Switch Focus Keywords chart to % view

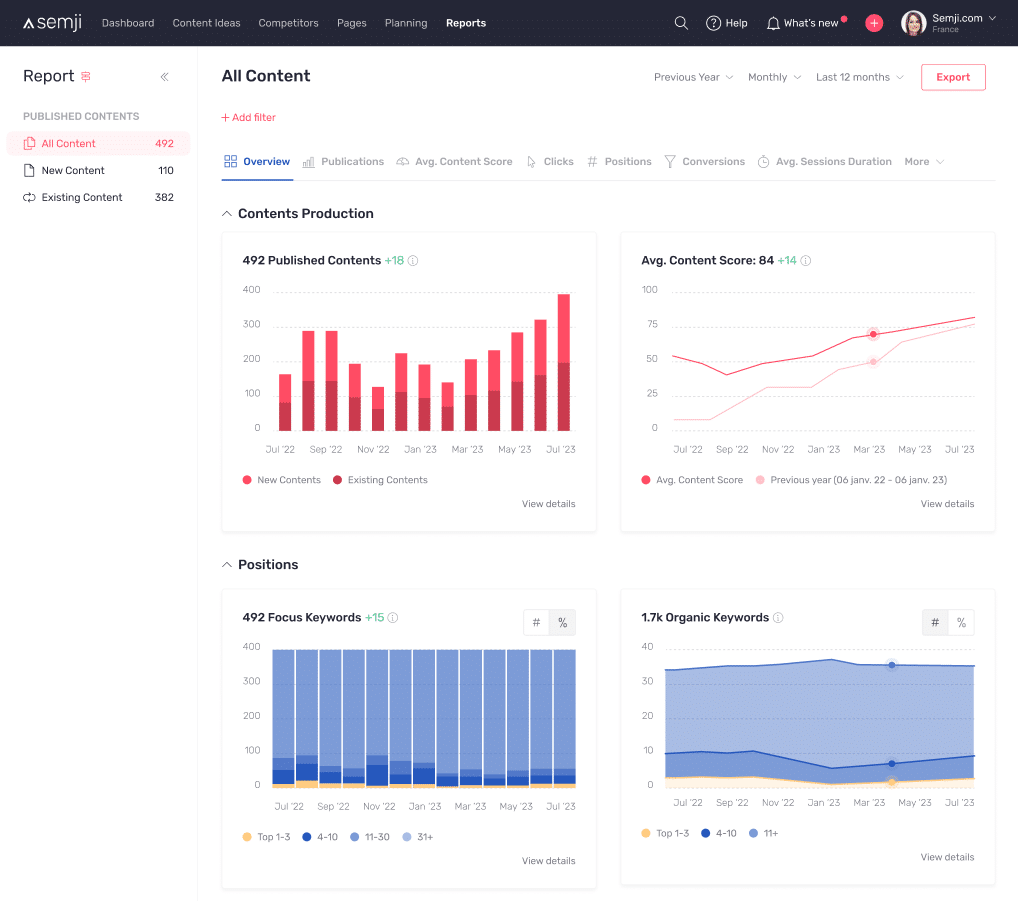point(562,623)
